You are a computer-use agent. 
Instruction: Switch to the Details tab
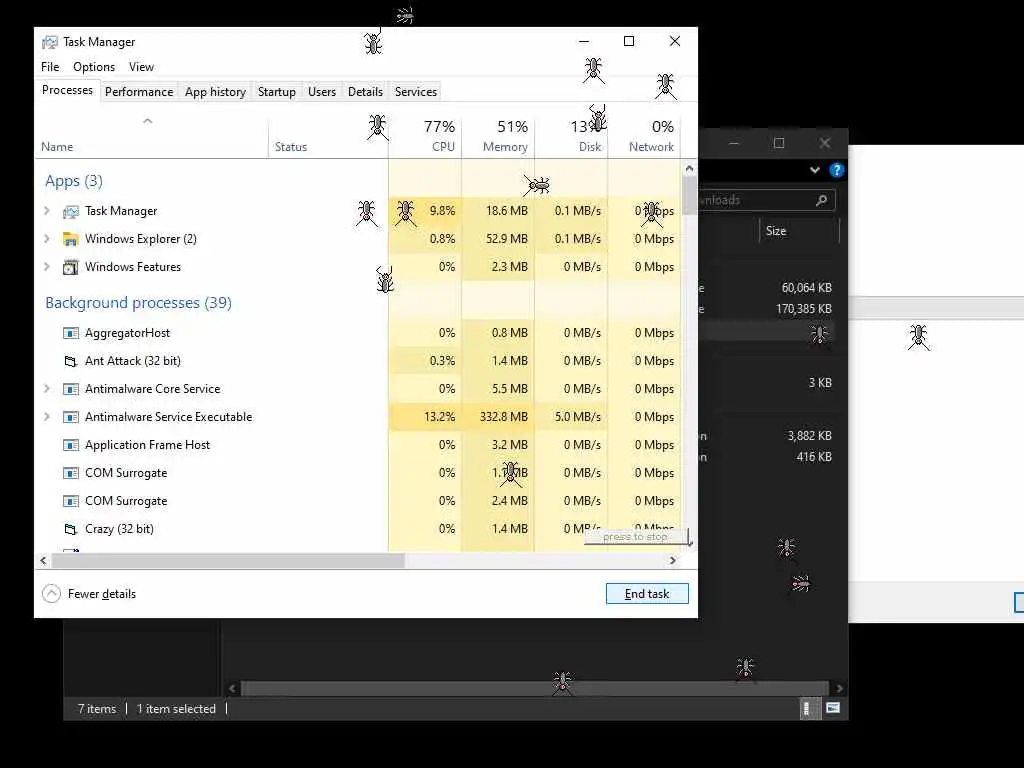365,92
